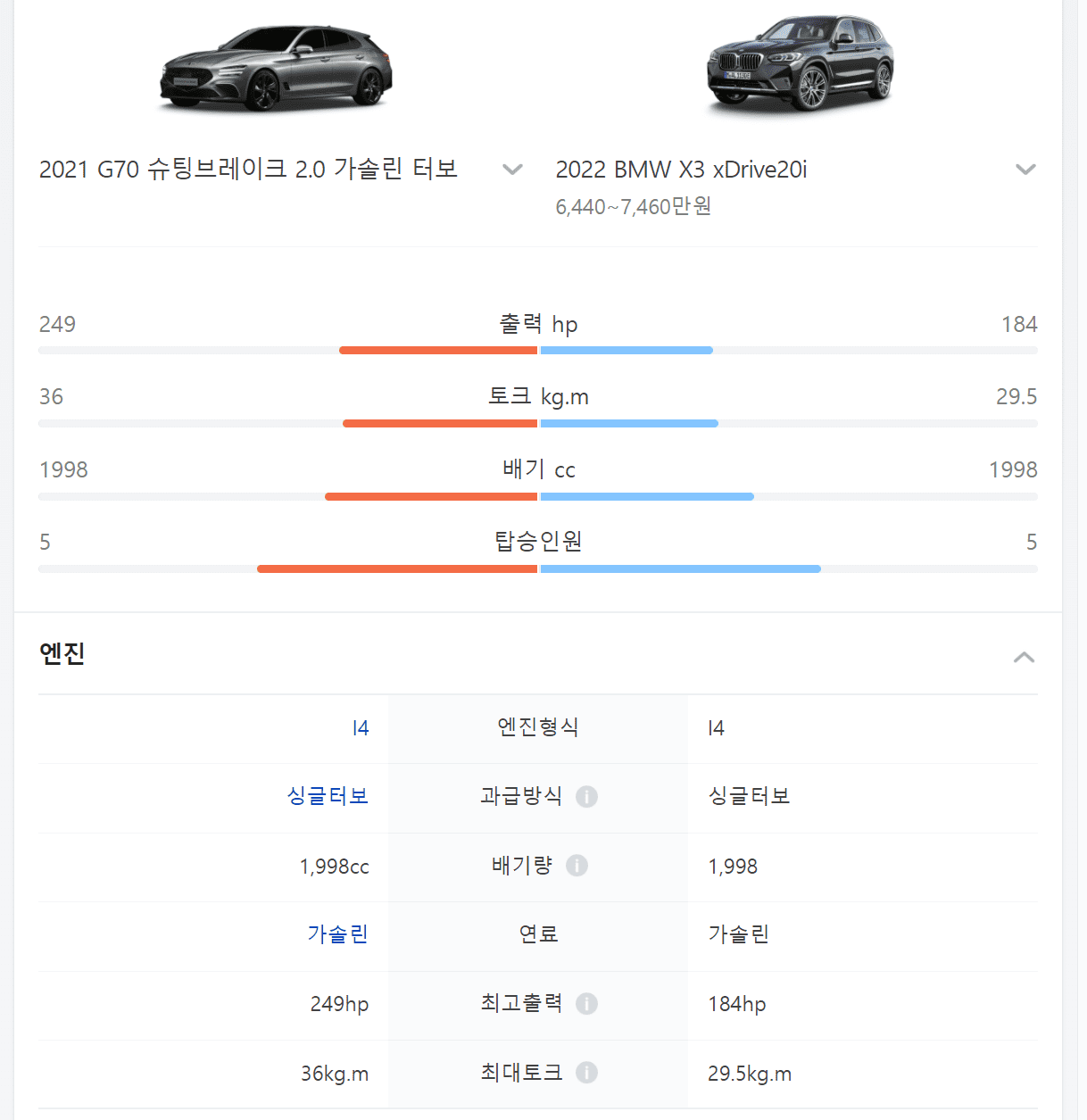Click info icon next to 최대토크

click(x=586, y=1073)
